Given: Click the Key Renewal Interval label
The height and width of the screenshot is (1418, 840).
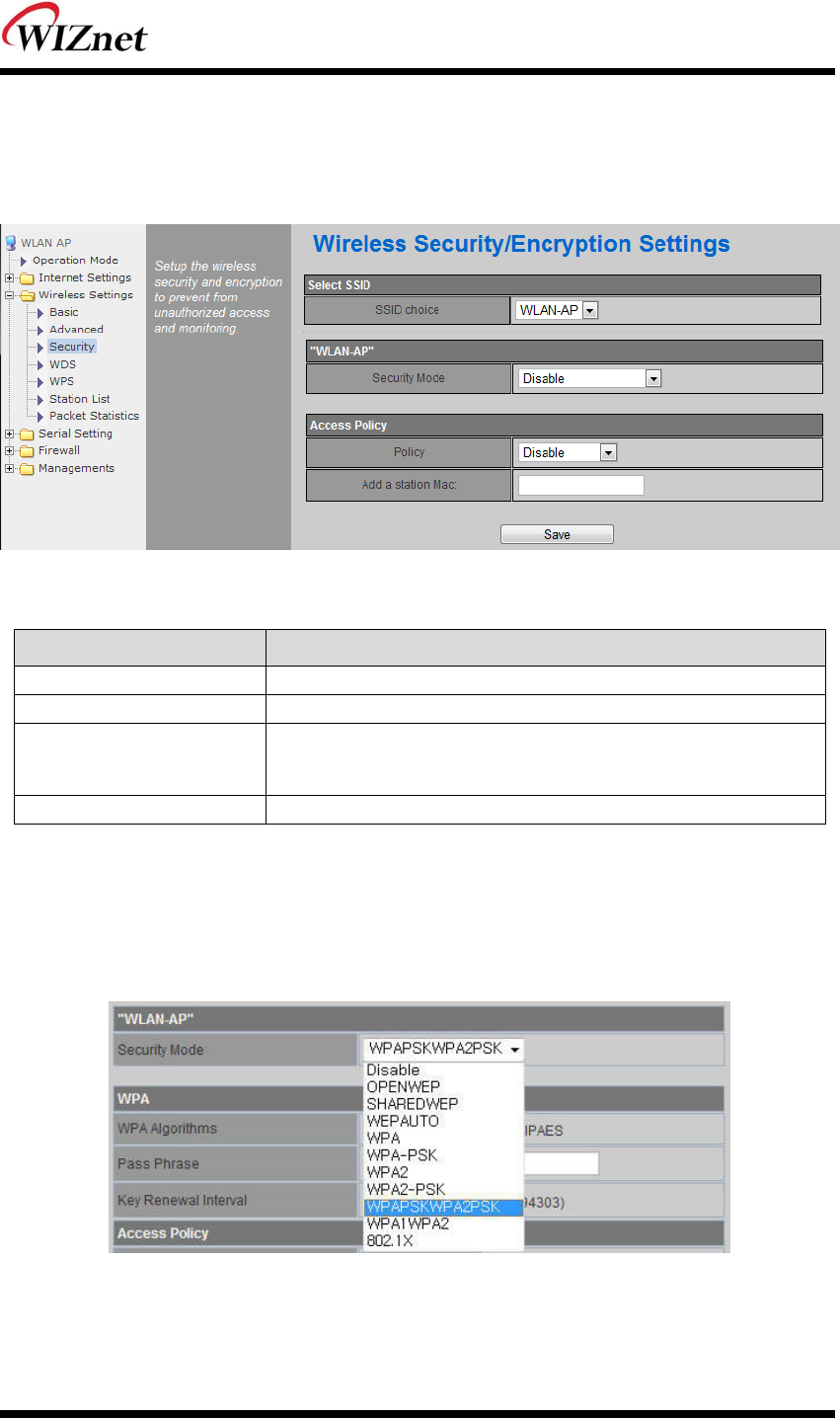Looking at the screenshot, I should (182, 1201).
